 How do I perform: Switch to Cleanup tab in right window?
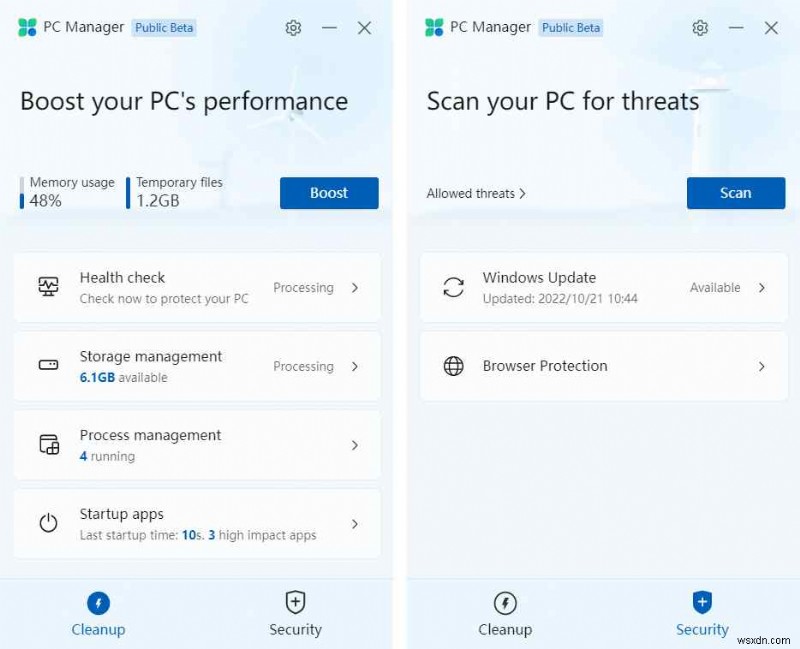[505, 613]
